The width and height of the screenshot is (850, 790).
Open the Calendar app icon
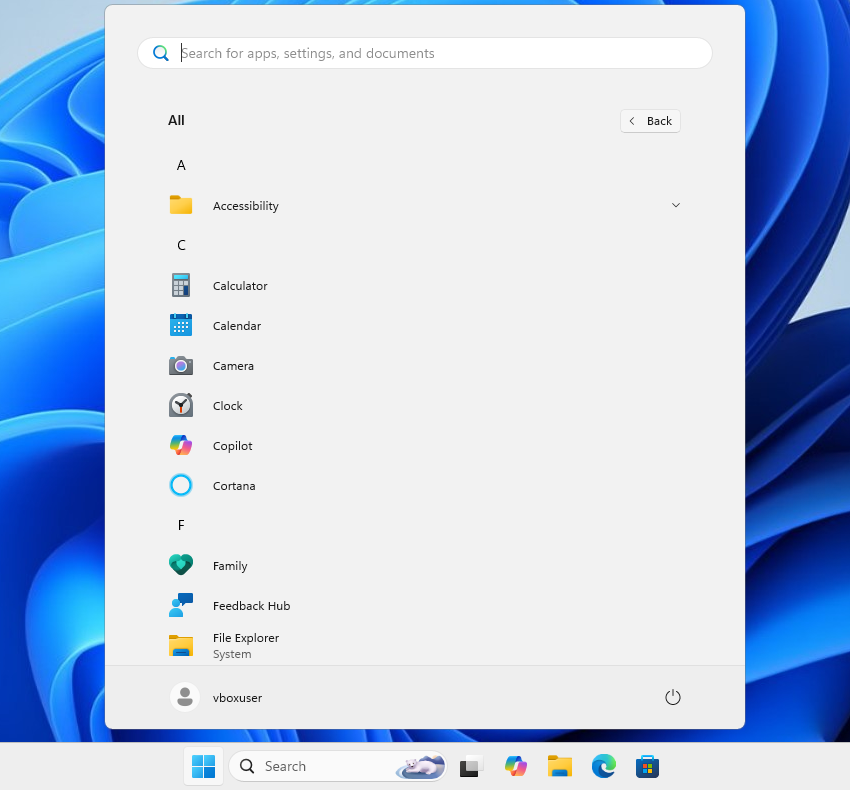coord(181,325)
